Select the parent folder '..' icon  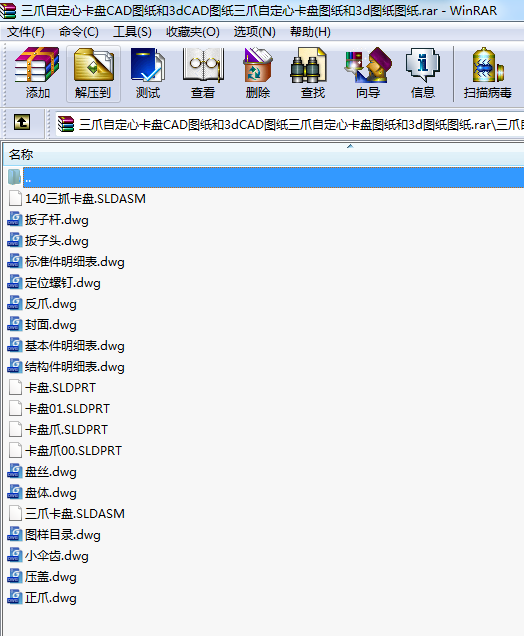15,177
